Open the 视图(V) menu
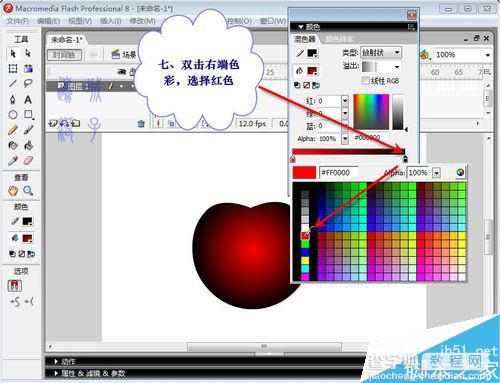 coord(80,21)
